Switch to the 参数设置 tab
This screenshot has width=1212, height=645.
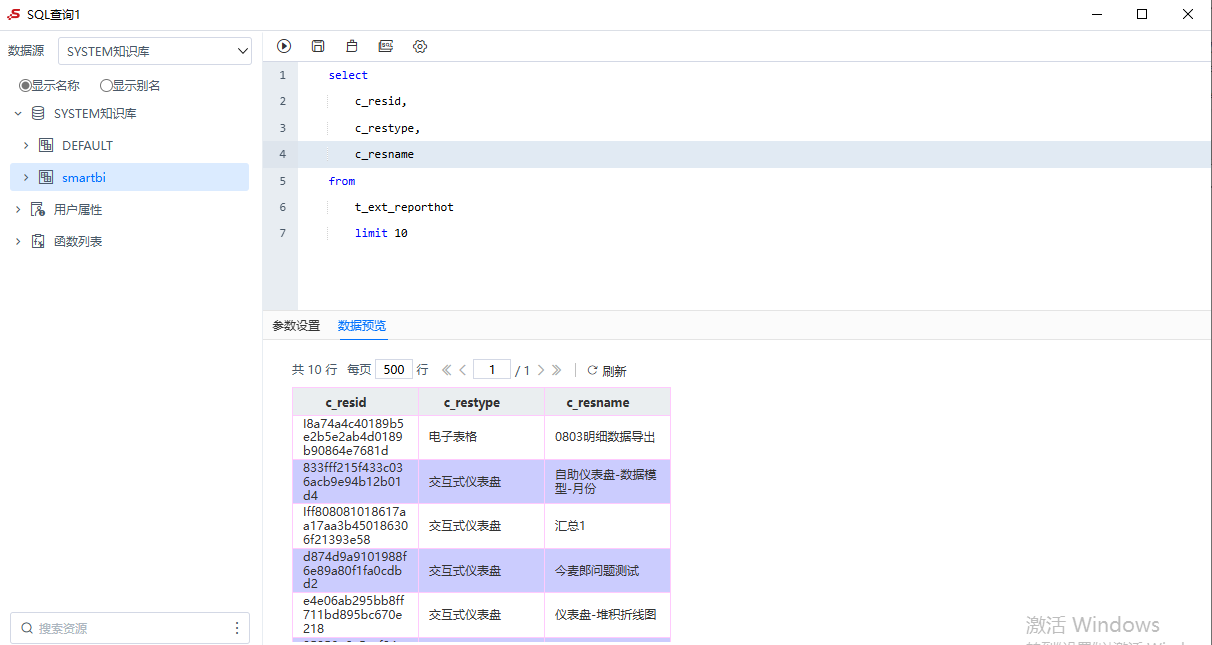click(x=296, y=326)
